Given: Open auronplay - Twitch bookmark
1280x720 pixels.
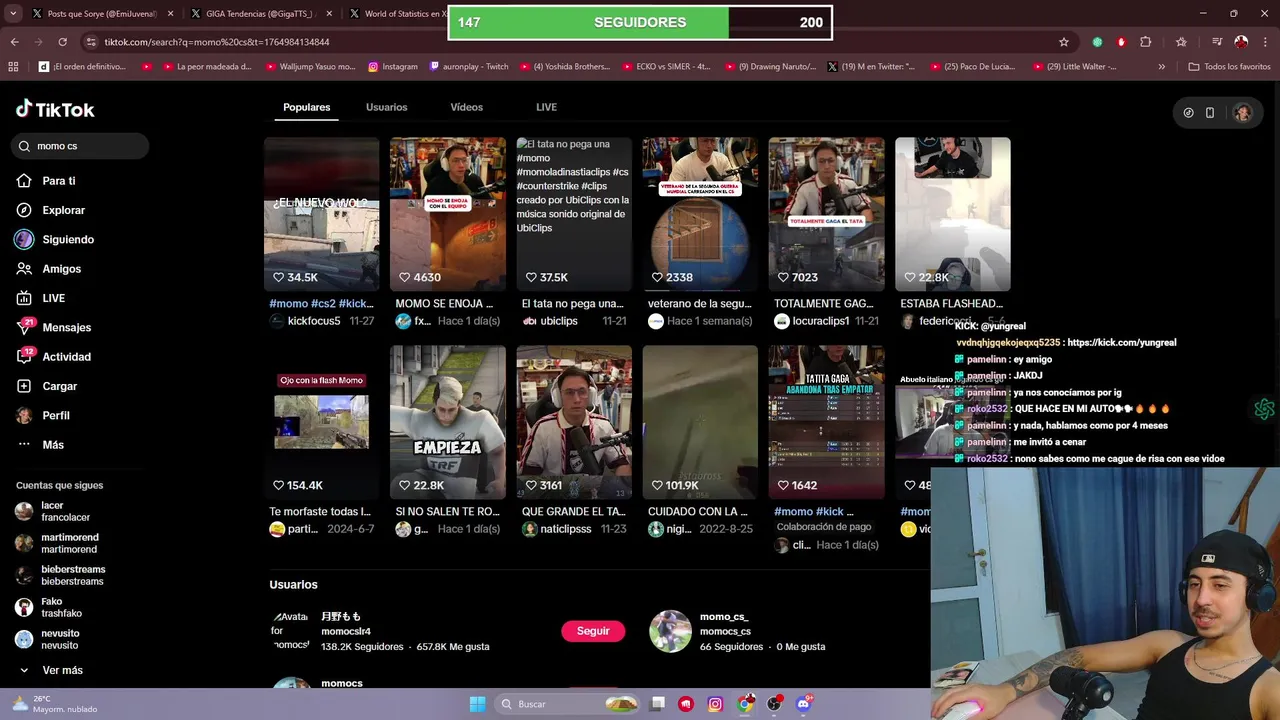Looking at the screenshot, I should pos(470,67).
